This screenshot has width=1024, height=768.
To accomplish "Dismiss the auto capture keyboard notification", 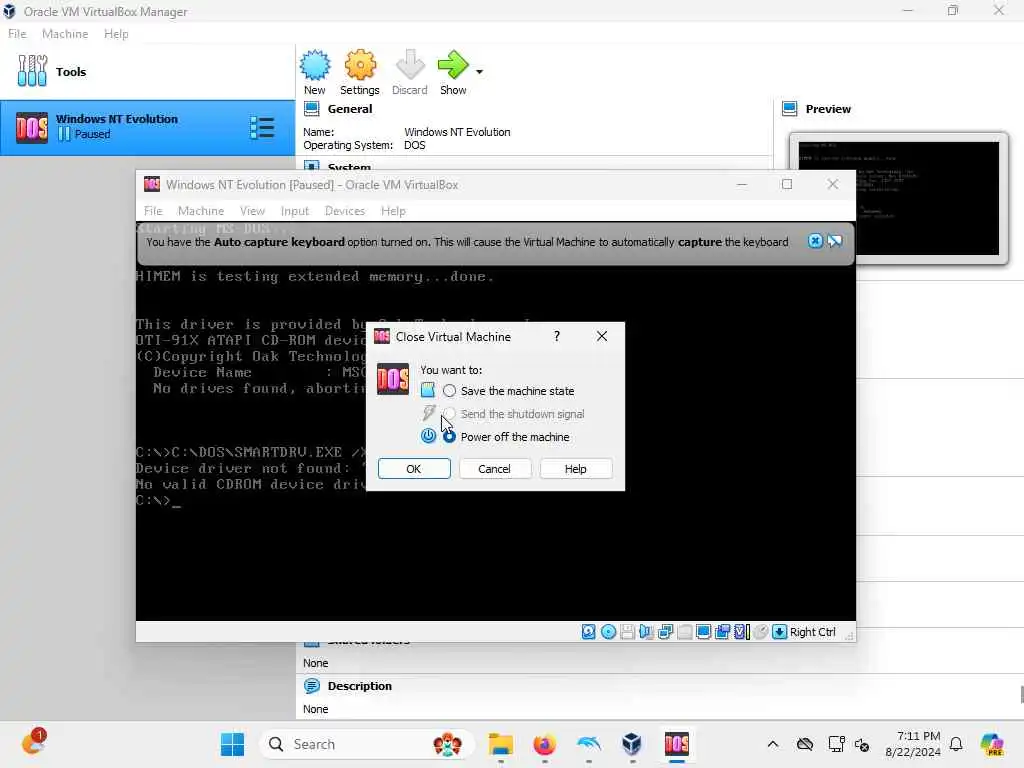I will [x=815, y=241].
